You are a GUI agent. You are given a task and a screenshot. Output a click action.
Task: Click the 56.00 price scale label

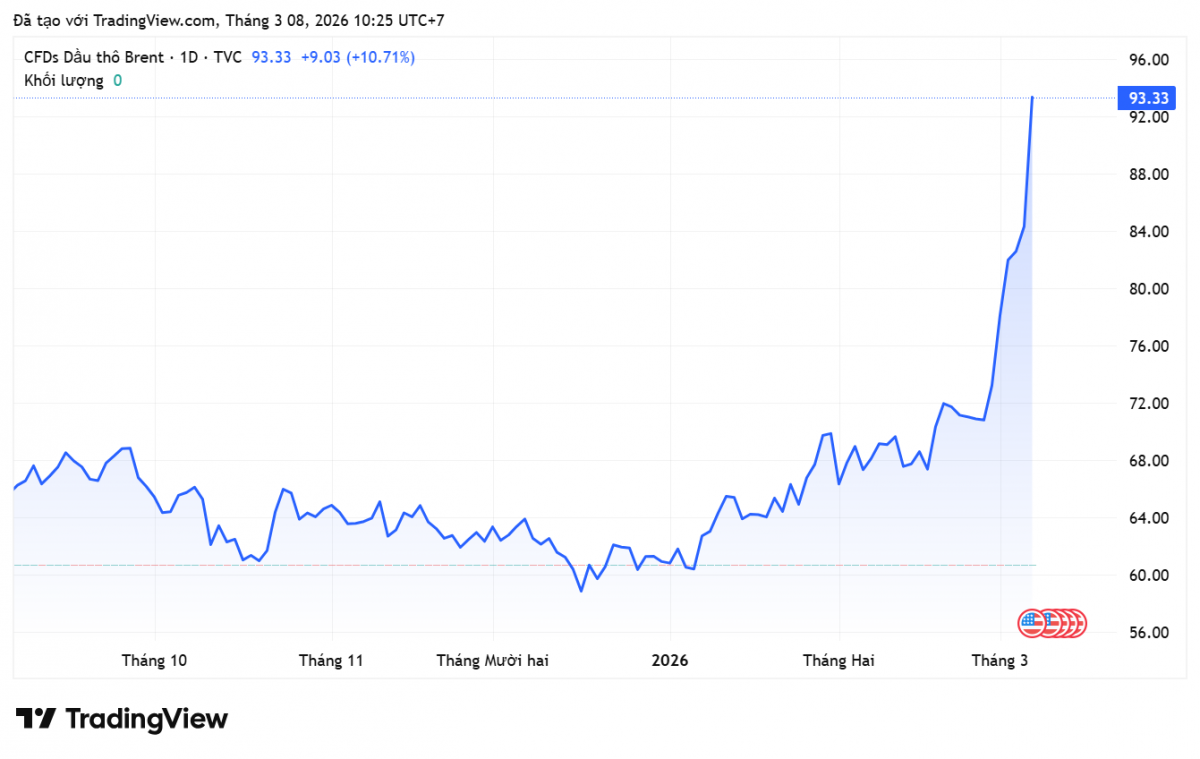(x=1148, y=632)
